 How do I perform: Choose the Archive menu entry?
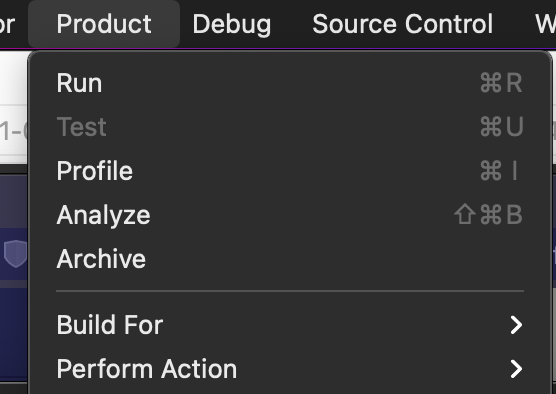pyautogui.click(x=290, y=259)
